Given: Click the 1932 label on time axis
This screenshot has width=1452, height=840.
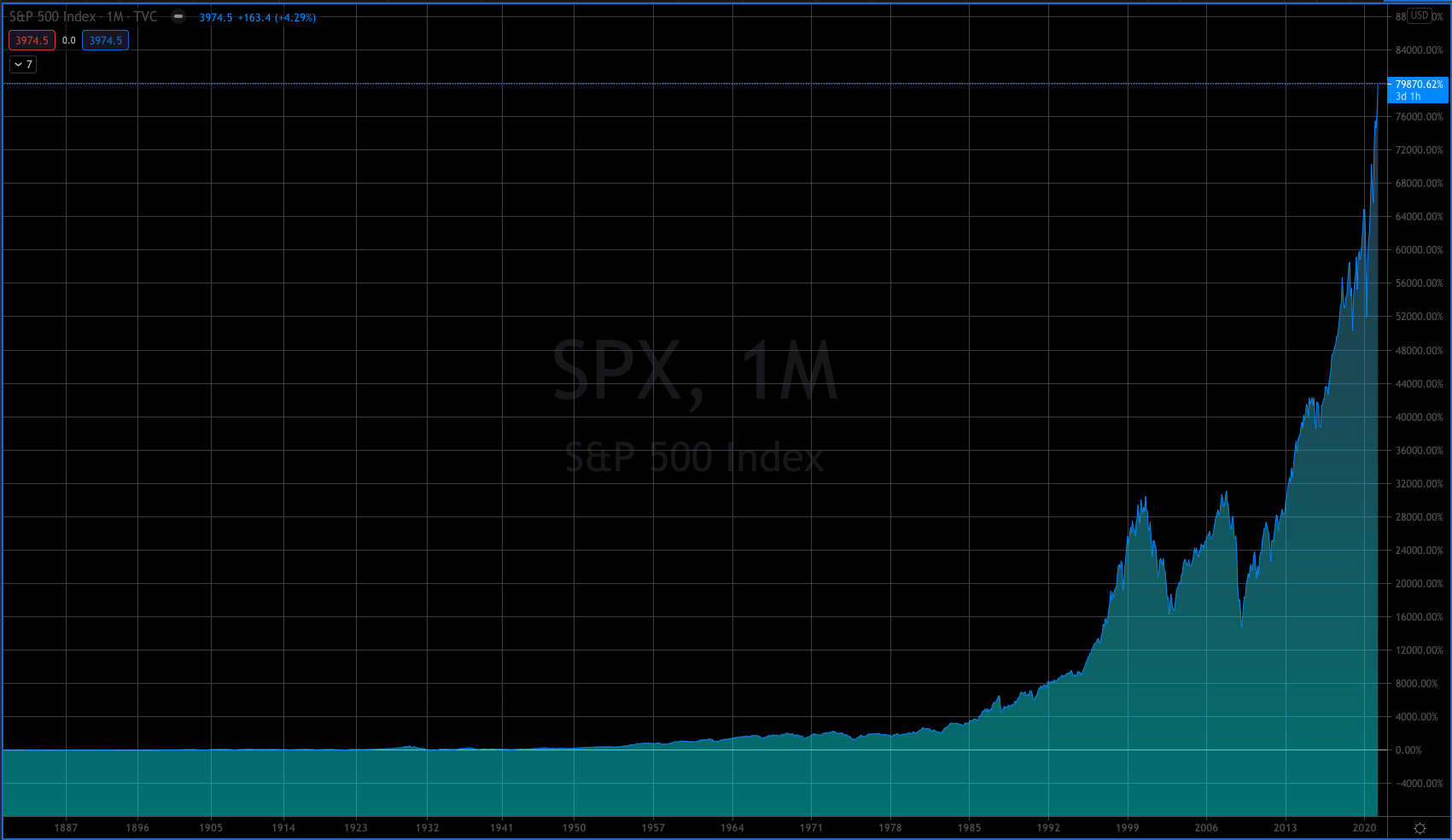Looking at the screenshot, I should [427, 827].
